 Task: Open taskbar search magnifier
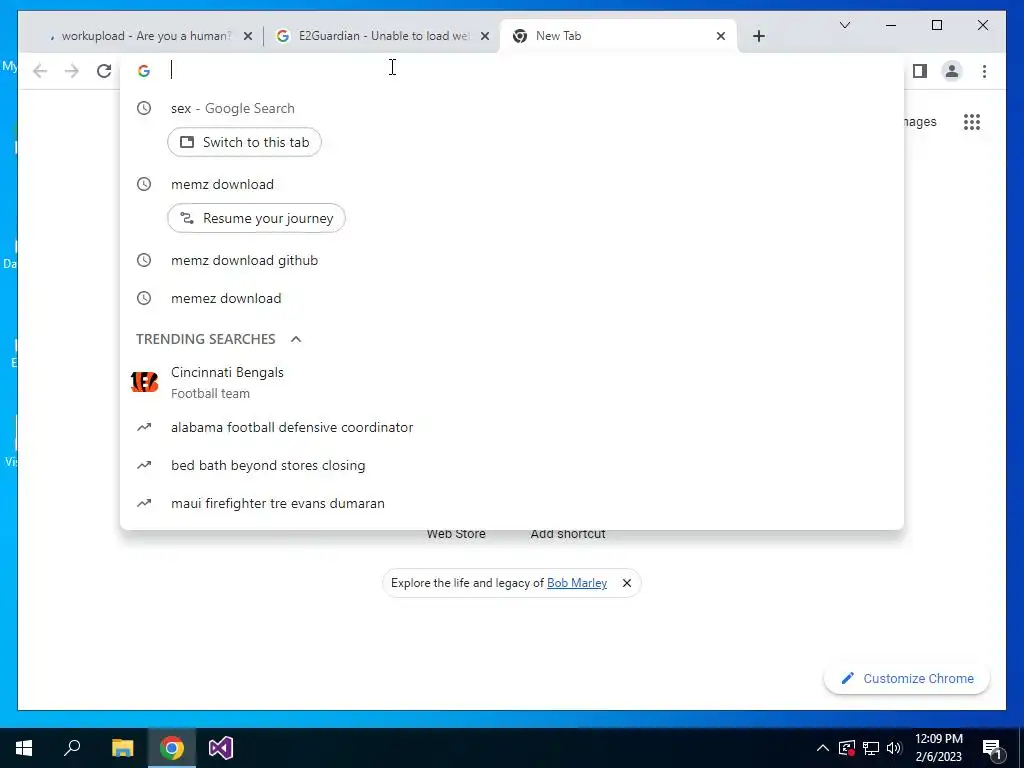72,748
